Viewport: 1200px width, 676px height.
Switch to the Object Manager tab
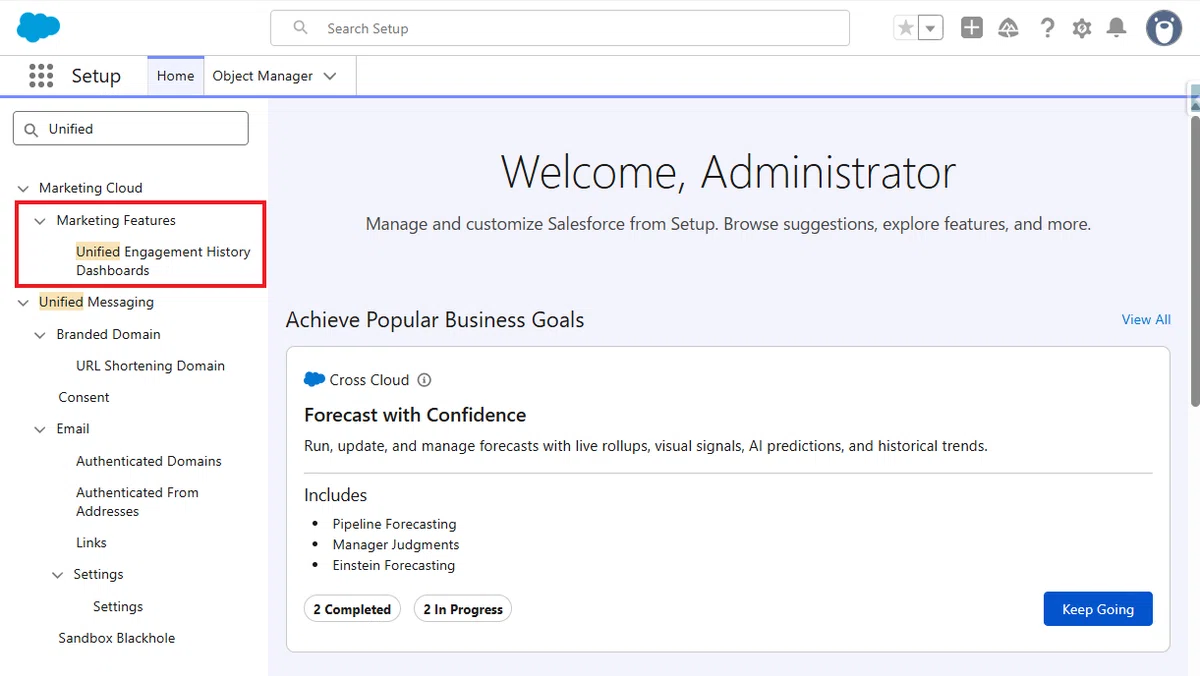(262, 76)
